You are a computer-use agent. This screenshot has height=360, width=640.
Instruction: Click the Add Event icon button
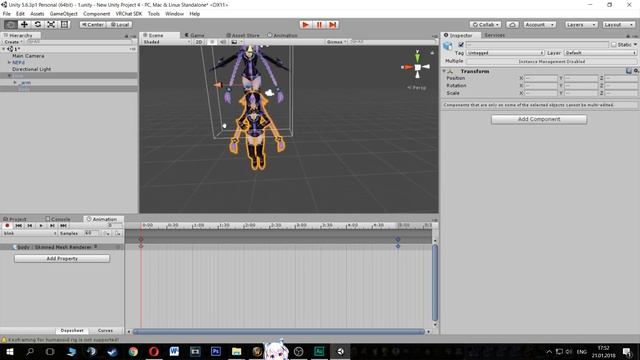[x=118, y=233]
